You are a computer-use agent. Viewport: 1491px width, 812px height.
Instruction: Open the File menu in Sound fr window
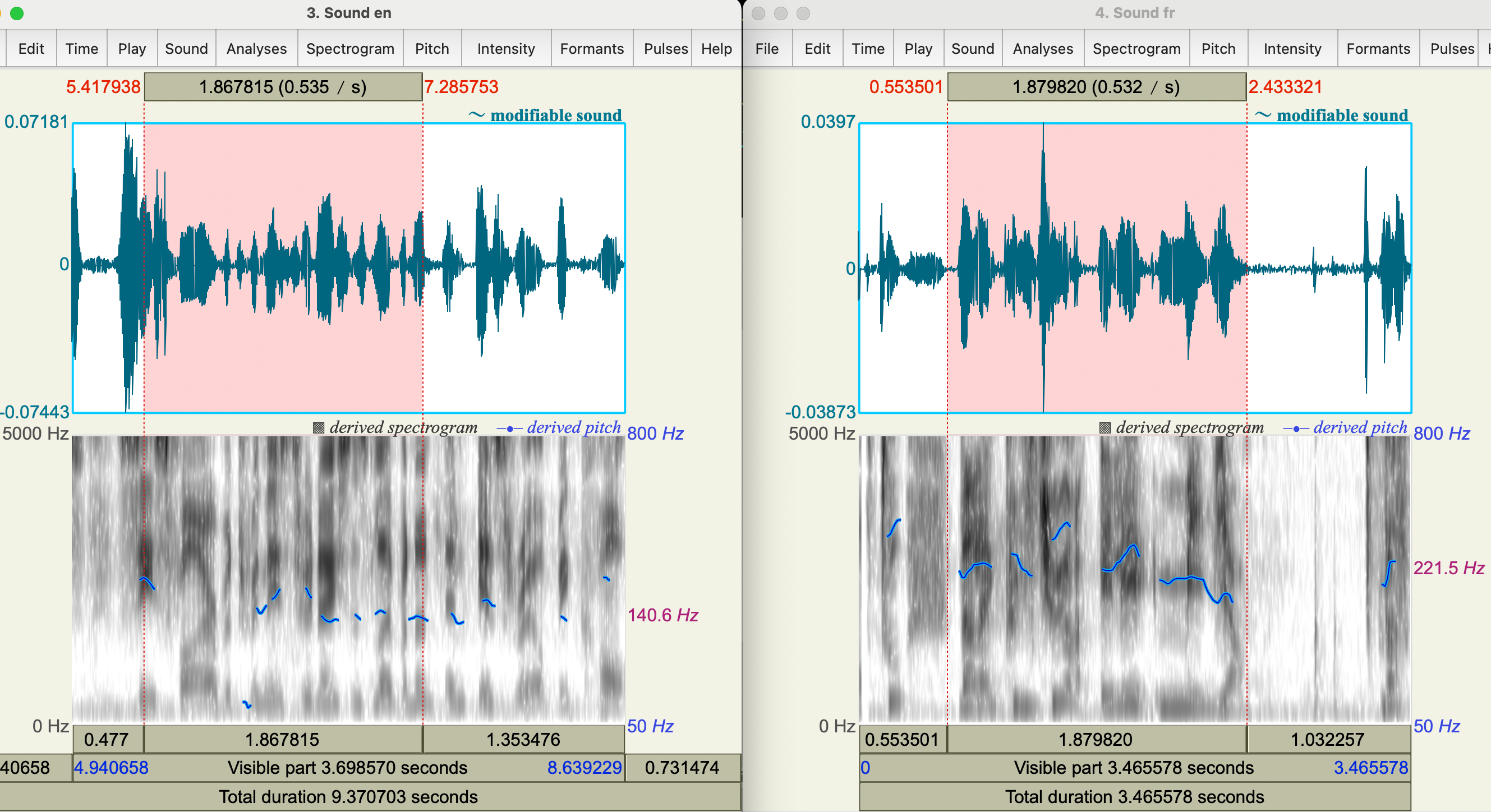coord(767,49)
